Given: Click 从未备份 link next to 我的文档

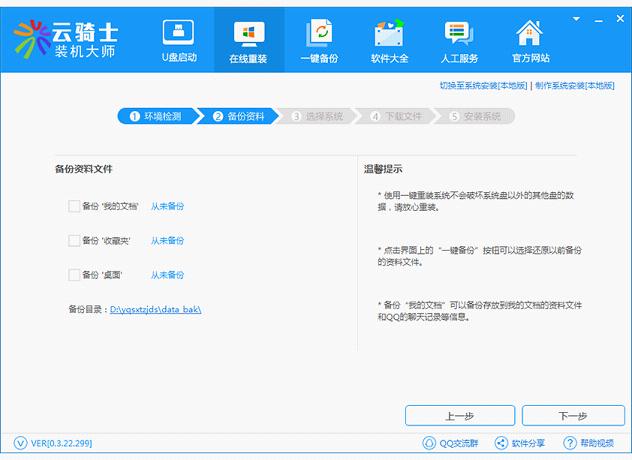Looking at the screenshot, I should click(x=167, y=206).
